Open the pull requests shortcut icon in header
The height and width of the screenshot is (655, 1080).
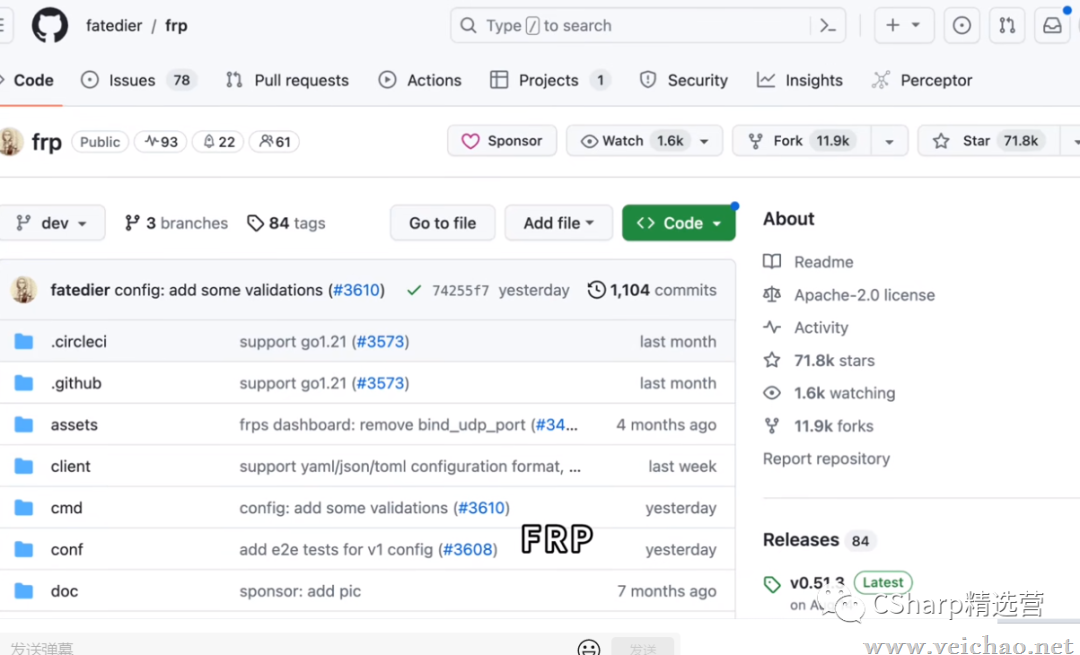pos(1007,25)
